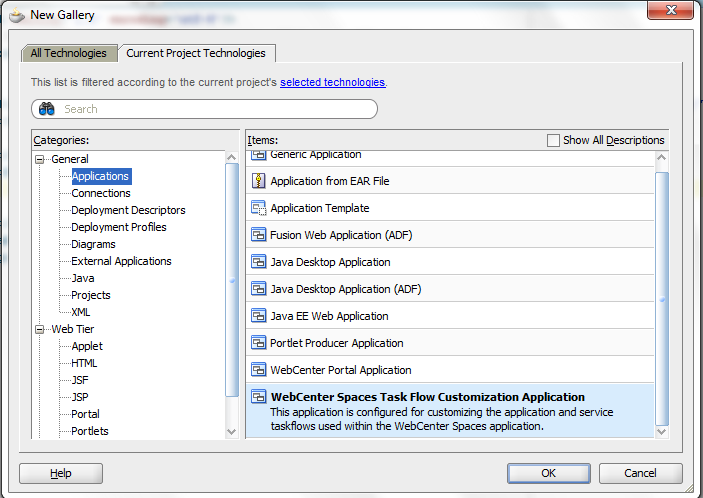
Task: Select Deployment Descriptors in the tree
Action: pyautogui.click(x=128, y=210)
